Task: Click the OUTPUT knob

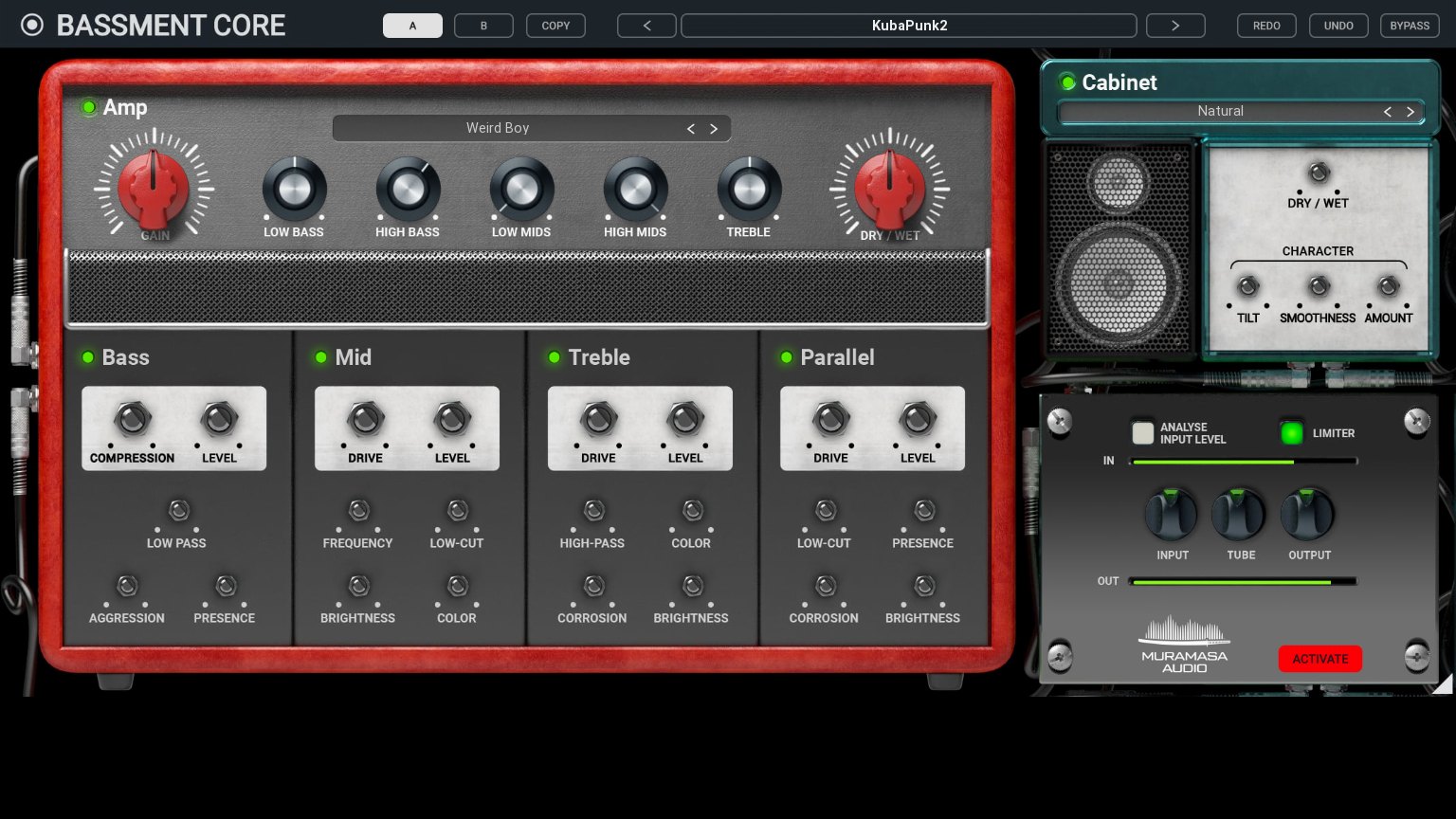Action: [1308, 515]
